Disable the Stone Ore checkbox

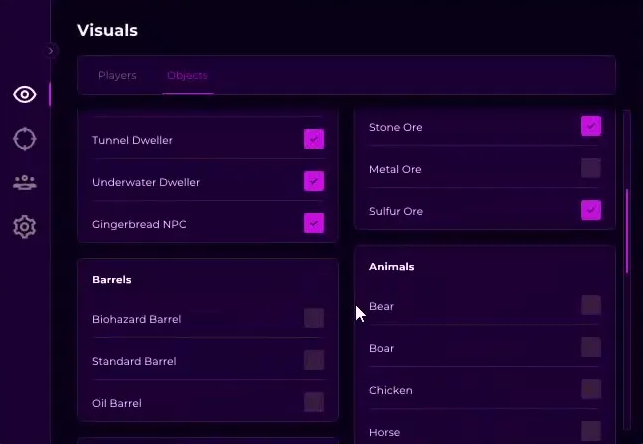coord(591,126)
